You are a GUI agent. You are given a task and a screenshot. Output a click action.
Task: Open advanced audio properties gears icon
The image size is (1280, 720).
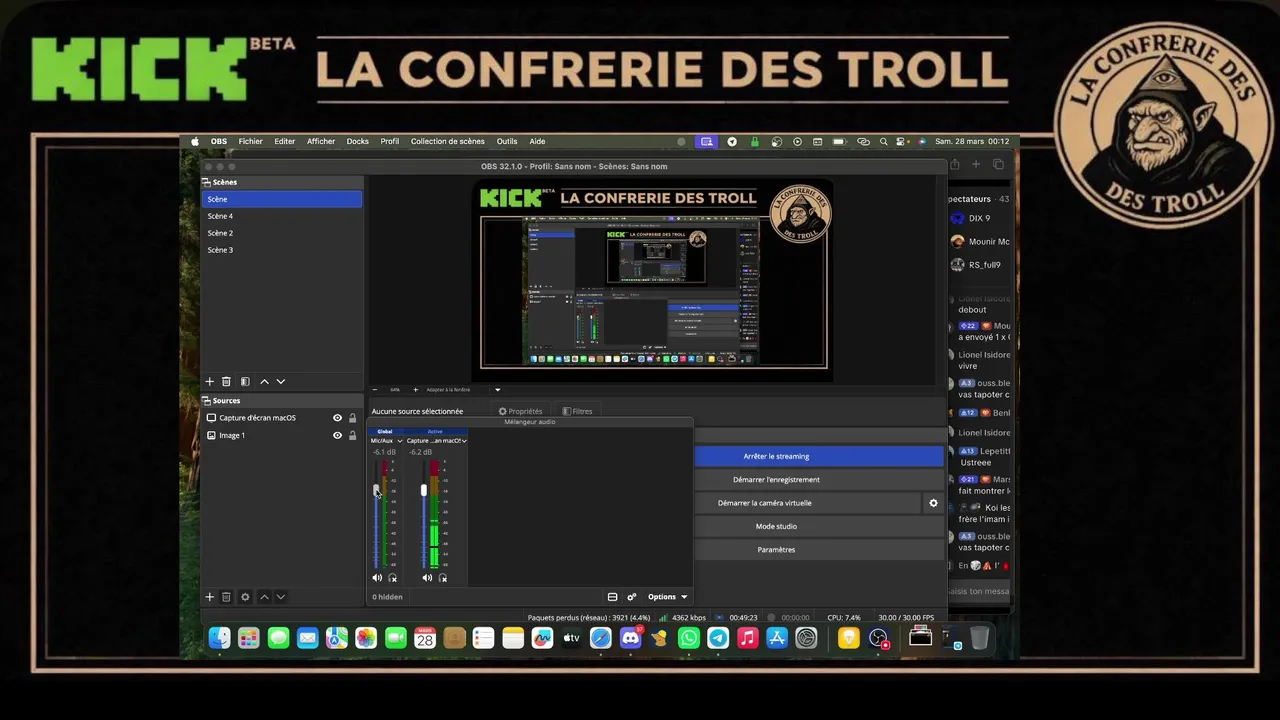(x=632, y=597)
